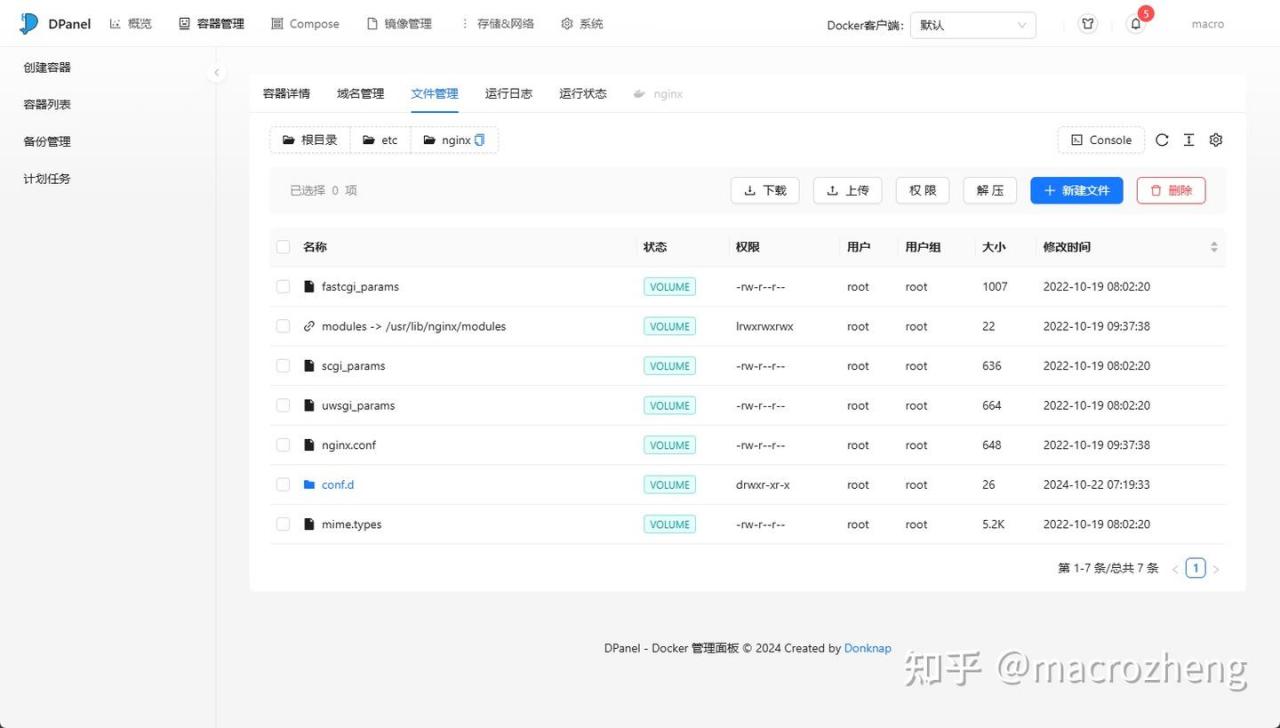Navigate to etc breadcrumb
The width and height of the screenshot is (1280, 728).
coord(380,140)
